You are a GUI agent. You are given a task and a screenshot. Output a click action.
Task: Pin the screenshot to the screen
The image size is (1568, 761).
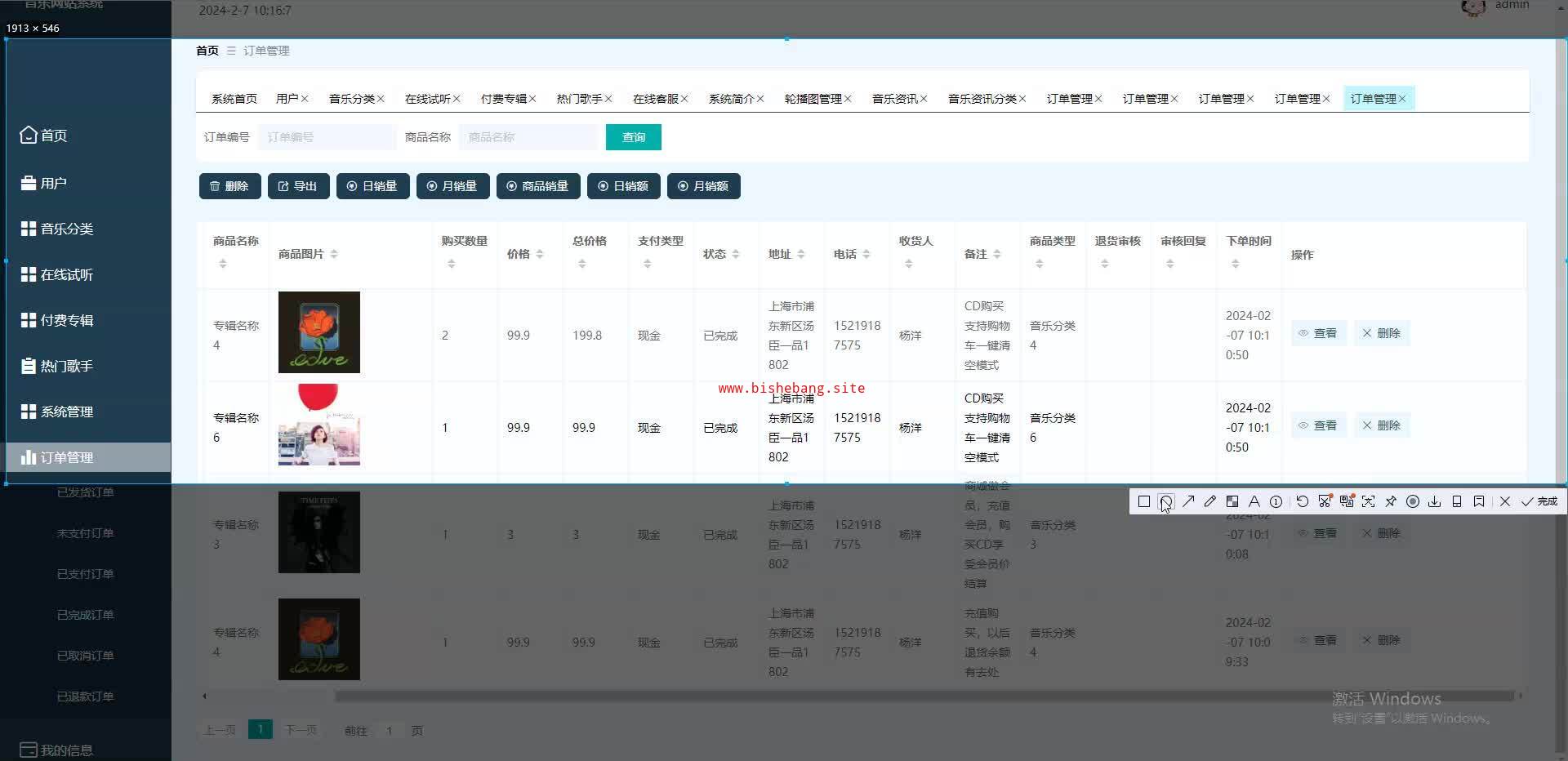pyautogui.click(x=1391, y=501)
